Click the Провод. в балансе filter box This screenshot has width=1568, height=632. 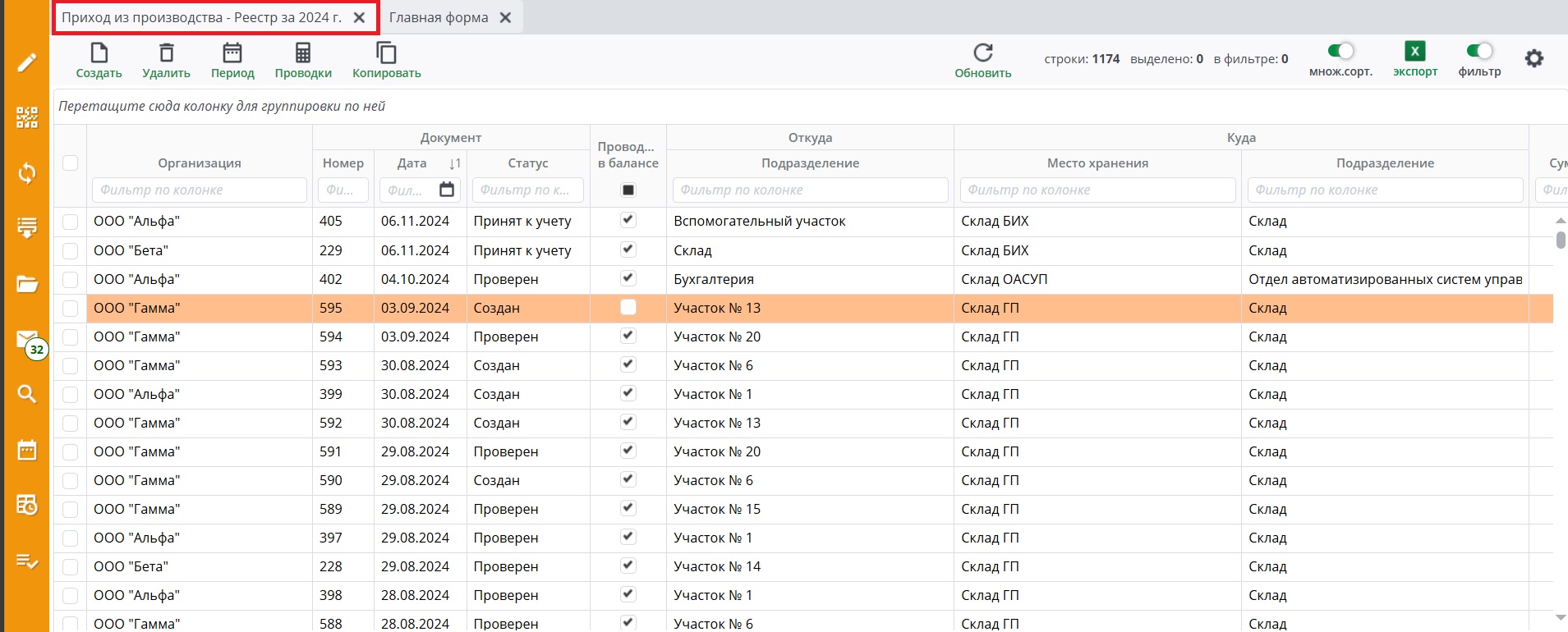[x=628, y=190]
